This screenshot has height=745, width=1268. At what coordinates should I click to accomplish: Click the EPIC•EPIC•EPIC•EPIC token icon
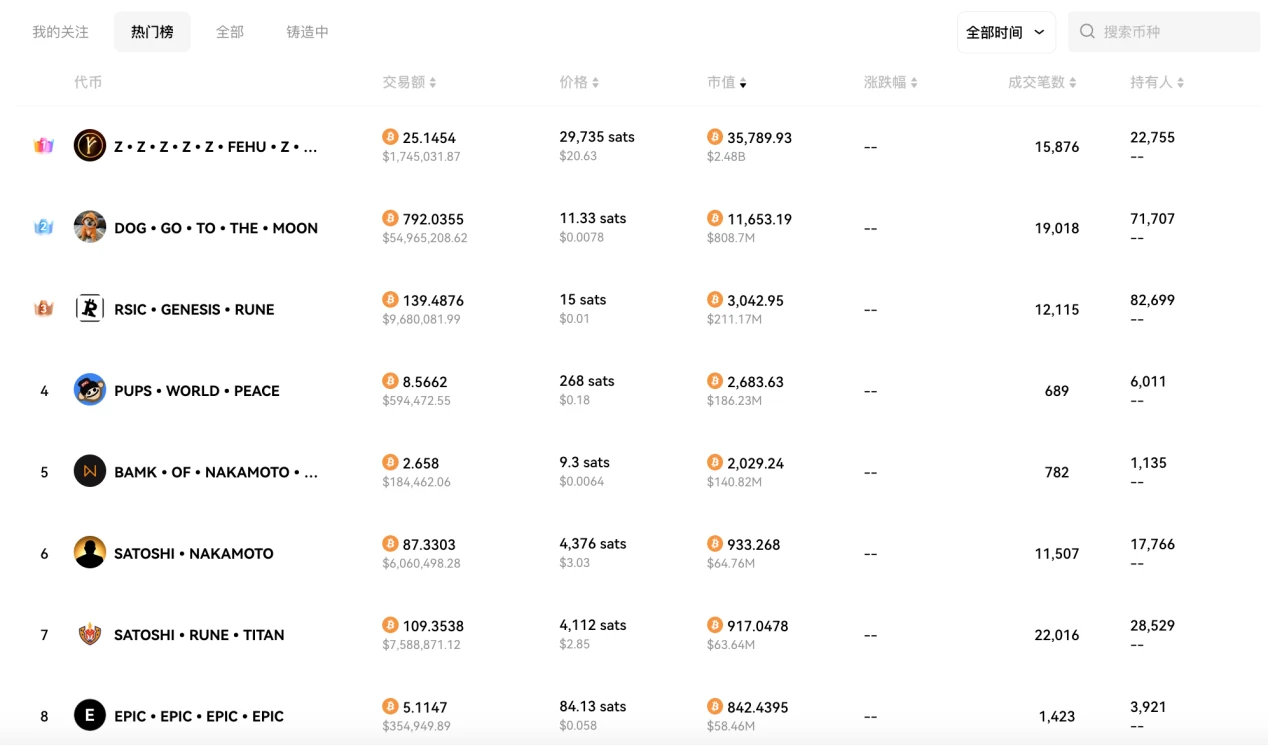tap(90, 715)
